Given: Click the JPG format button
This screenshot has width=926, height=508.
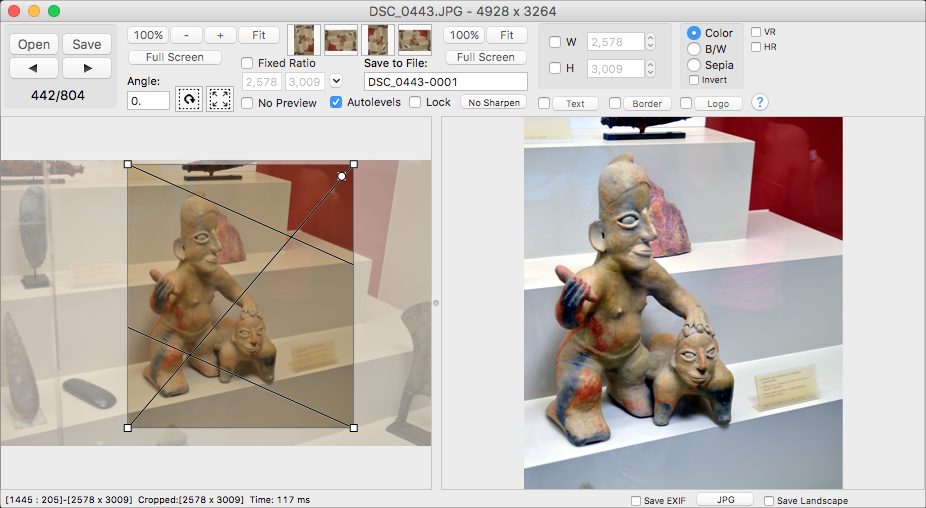Looking at the screenshot, I should [x=725, y=499].
